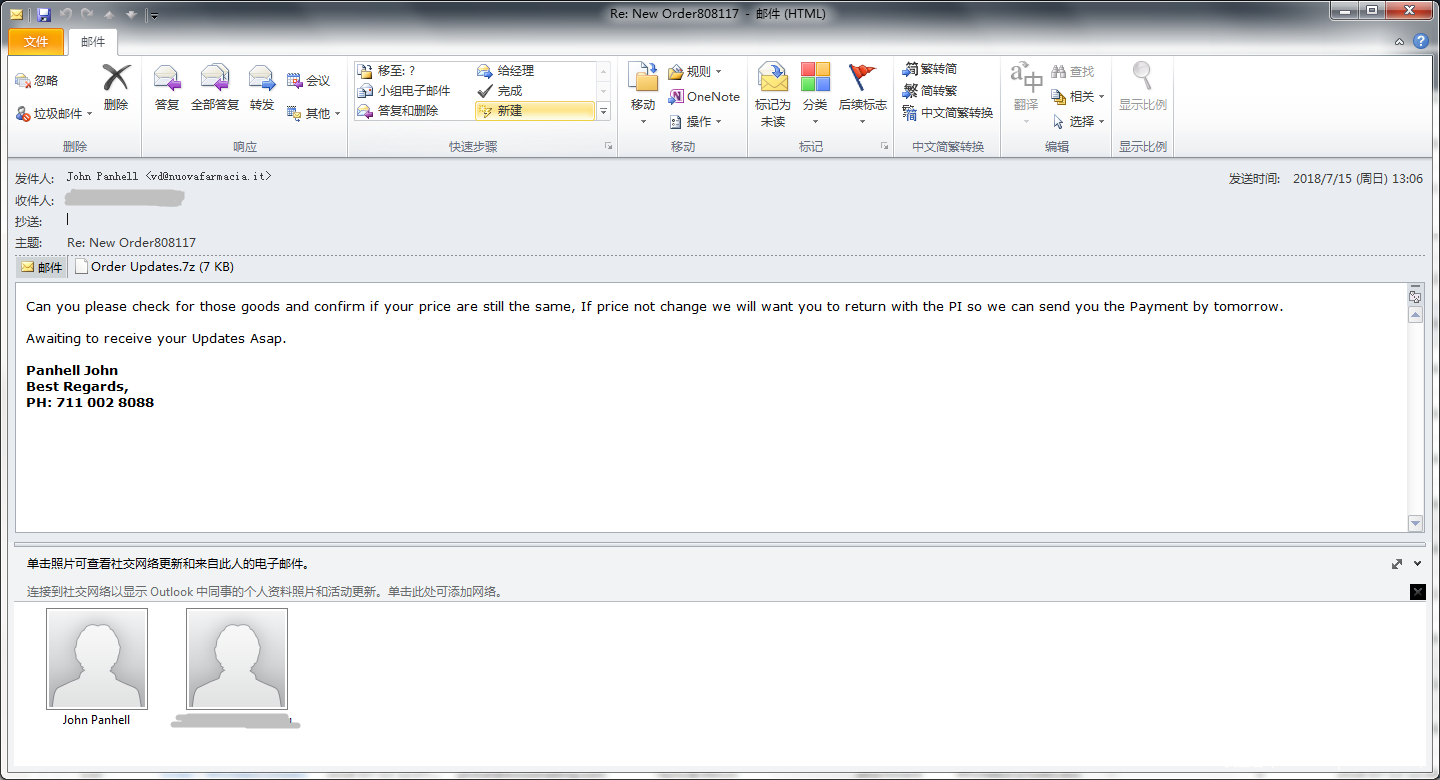Select the 邮件 message view tab above the body
Viewport: 1440px width, 780px height.
tap(42, 267)
